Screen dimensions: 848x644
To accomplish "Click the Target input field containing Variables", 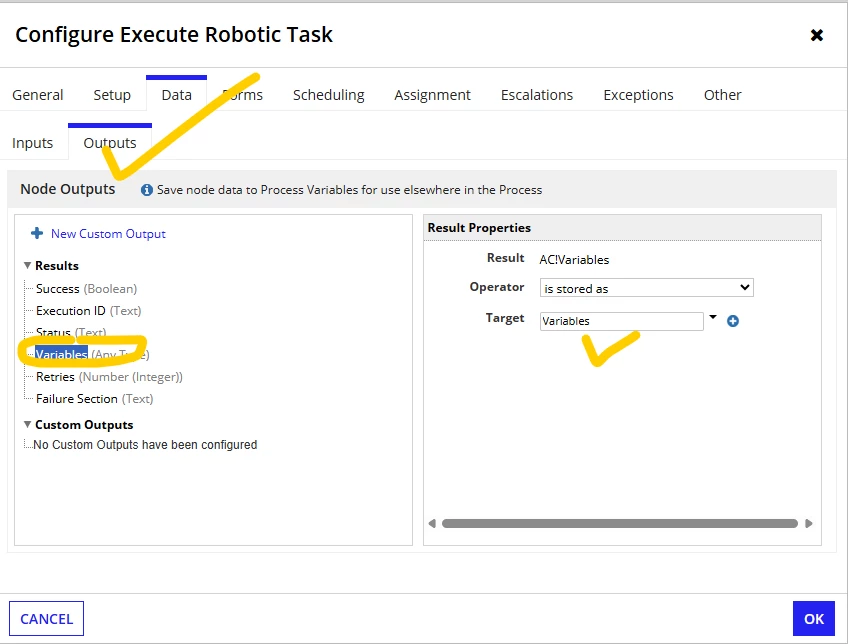I will point(621,321).
